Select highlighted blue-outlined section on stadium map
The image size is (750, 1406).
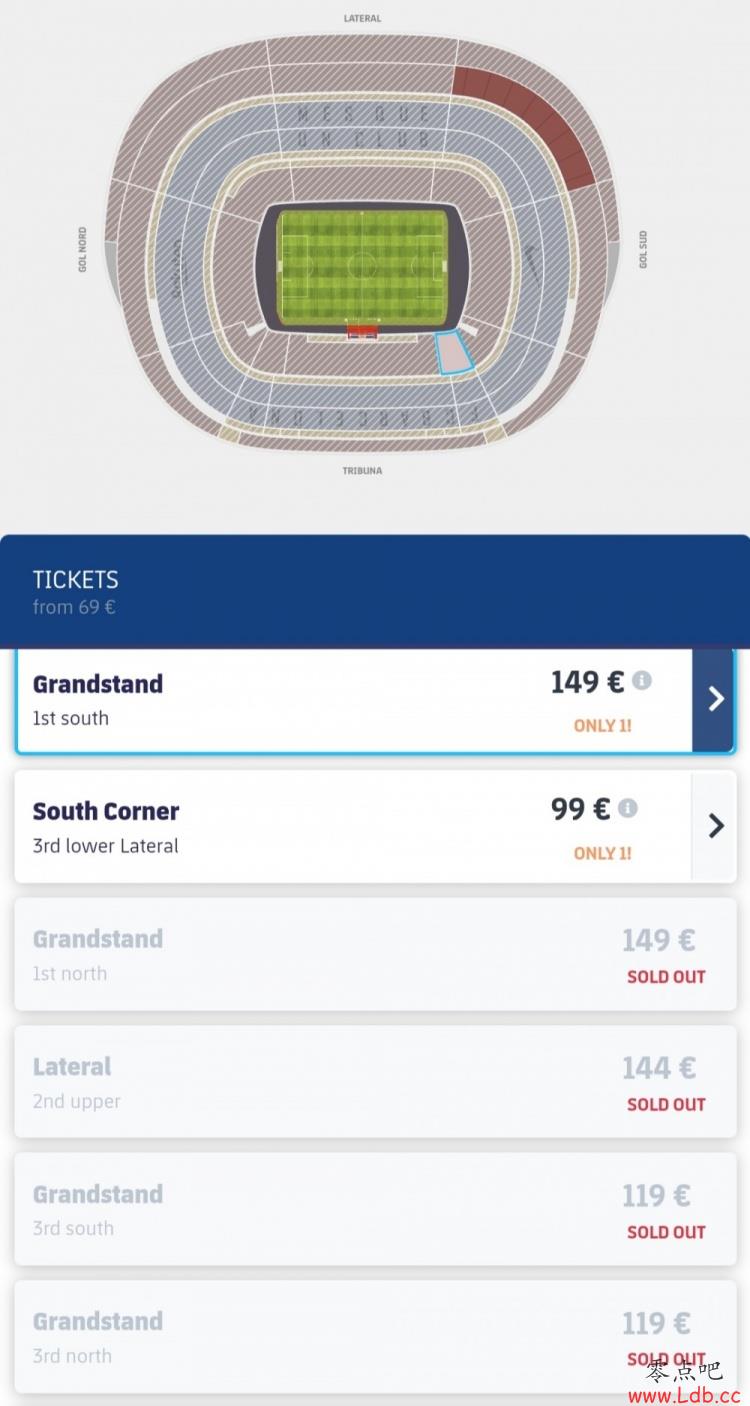[454, 353]
